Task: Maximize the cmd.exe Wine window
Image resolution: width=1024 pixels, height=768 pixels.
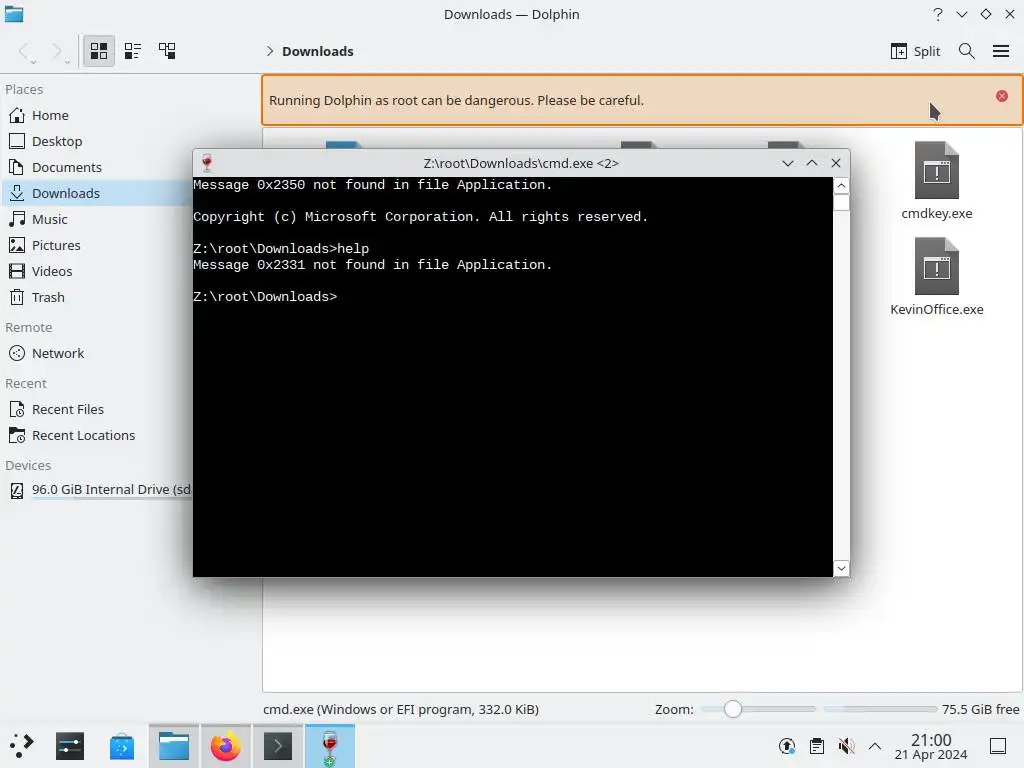Action: [x=812, y=163]
